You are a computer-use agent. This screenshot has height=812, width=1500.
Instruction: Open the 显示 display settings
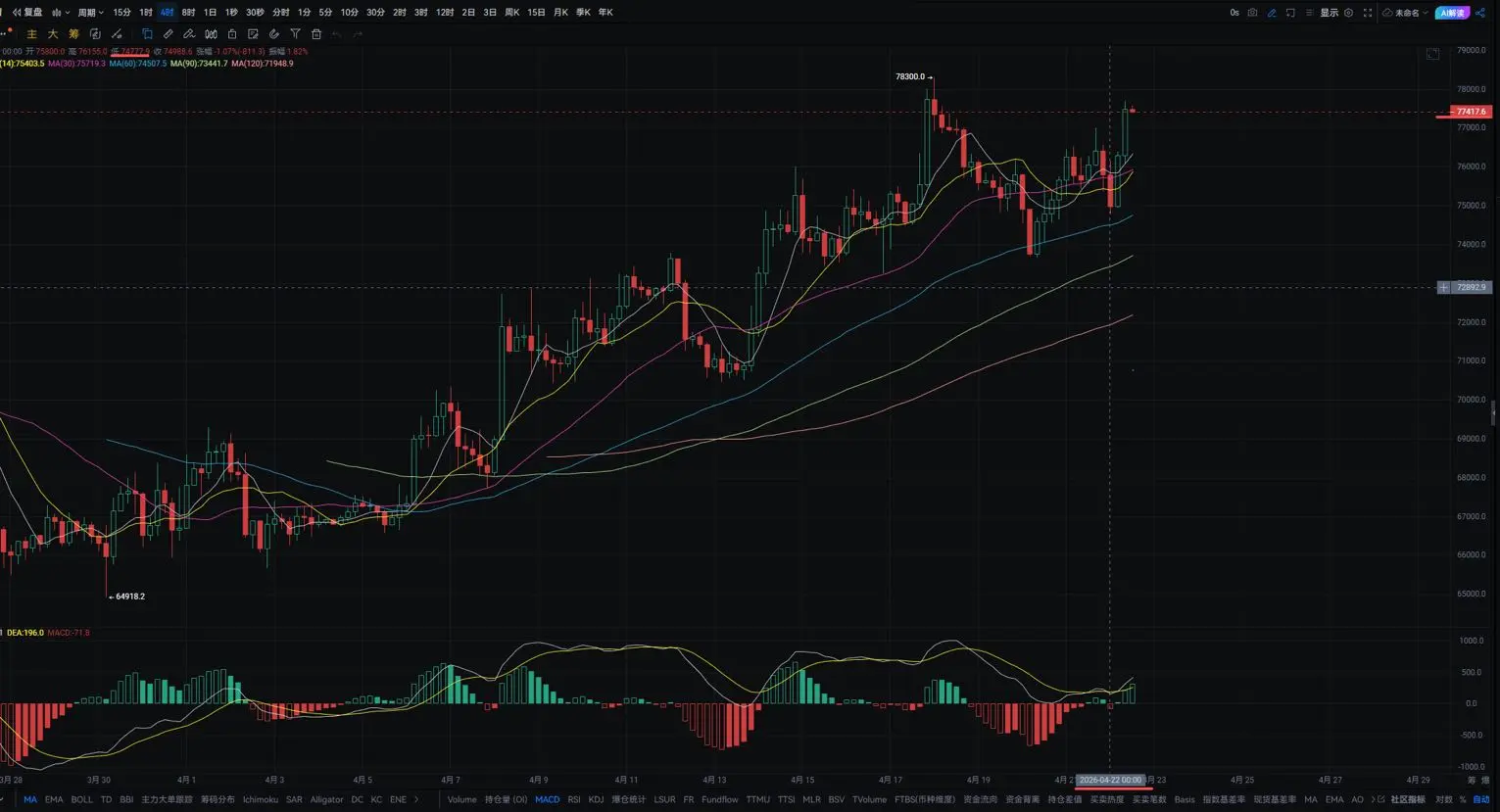tap(1330, 13)
